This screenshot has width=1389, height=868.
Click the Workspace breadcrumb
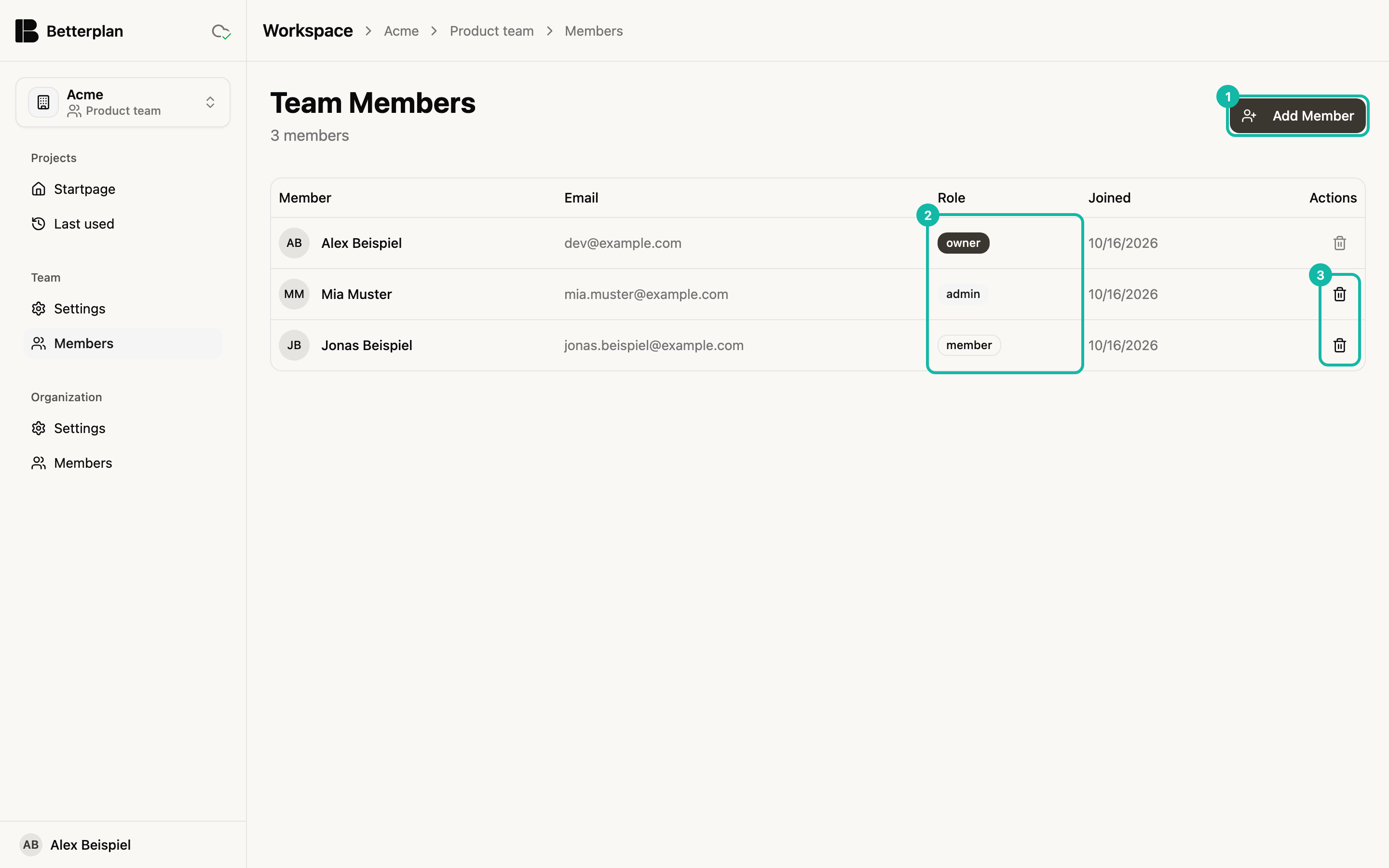click(x=308, y=31)
